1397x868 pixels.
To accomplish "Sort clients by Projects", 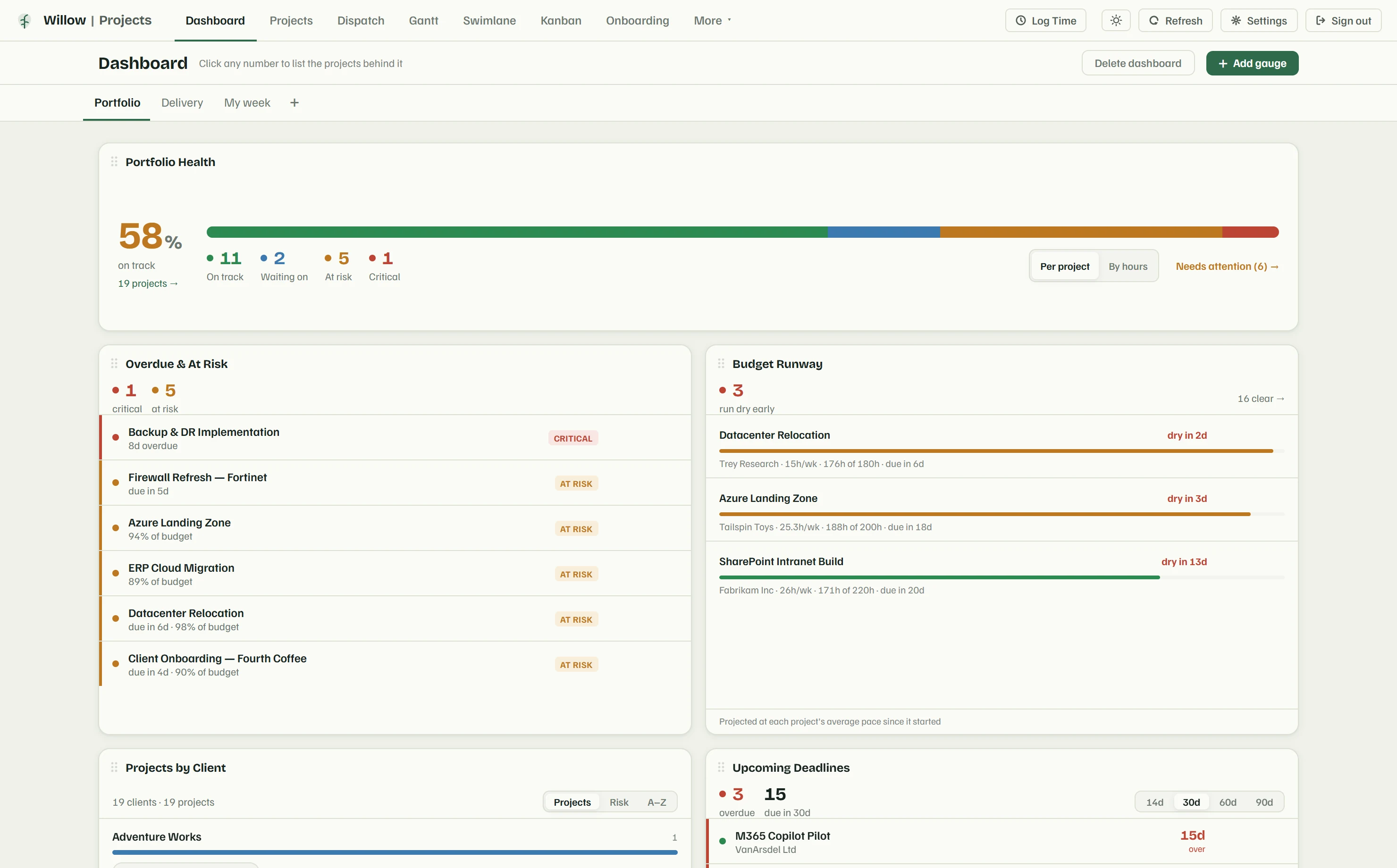I will 572,802.
